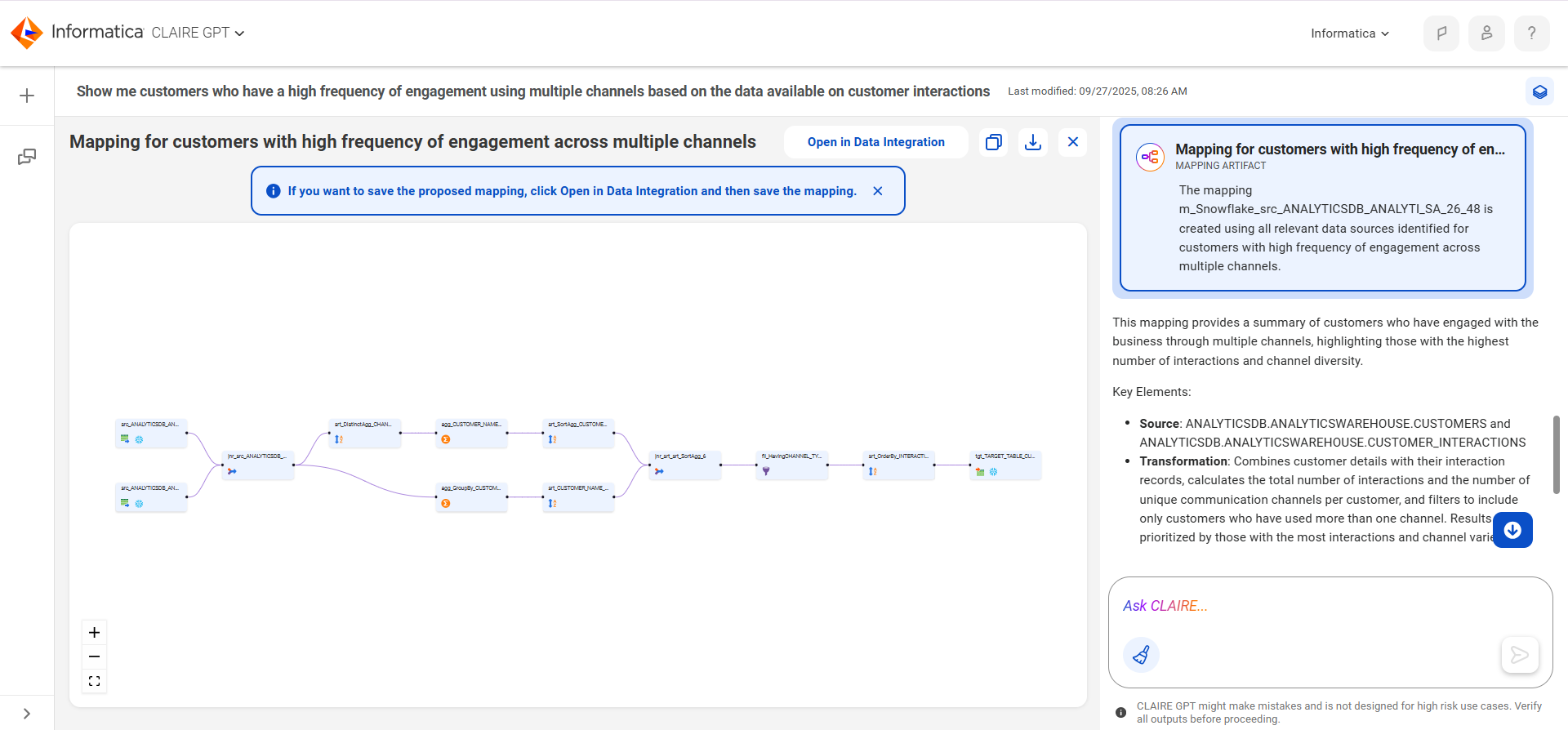Screen dimensions: 1568x730
Task: Select the fil_HavingCHANNEL_TY filter node
Action: tap(792, 465)
